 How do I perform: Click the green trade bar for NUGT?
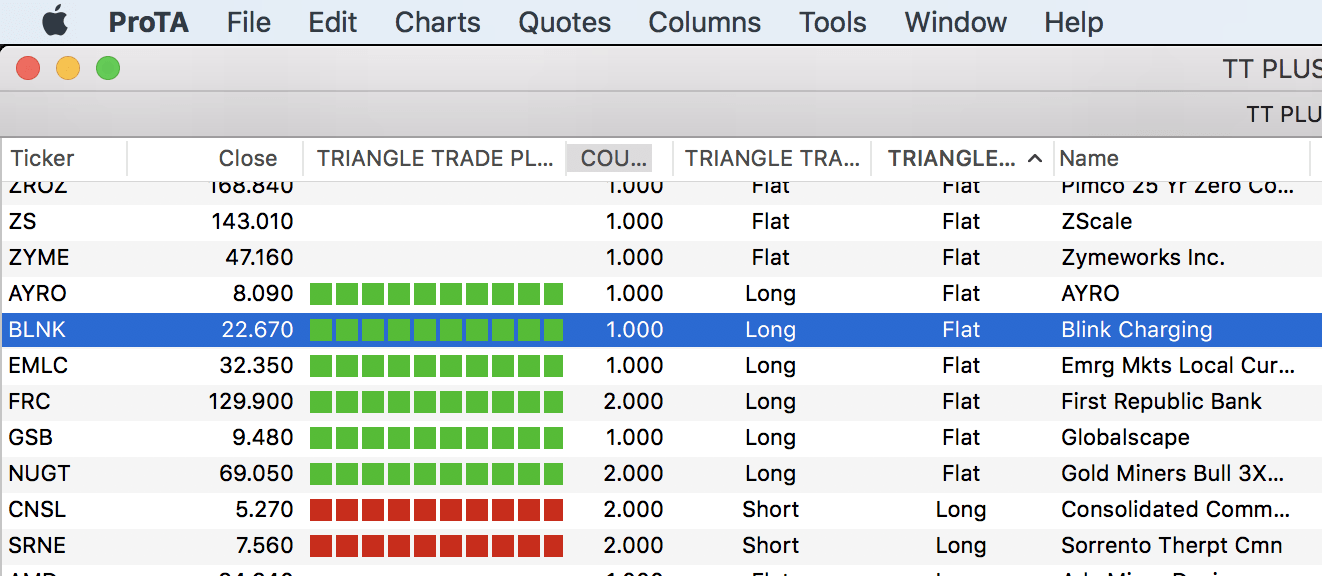coord(436,474)
